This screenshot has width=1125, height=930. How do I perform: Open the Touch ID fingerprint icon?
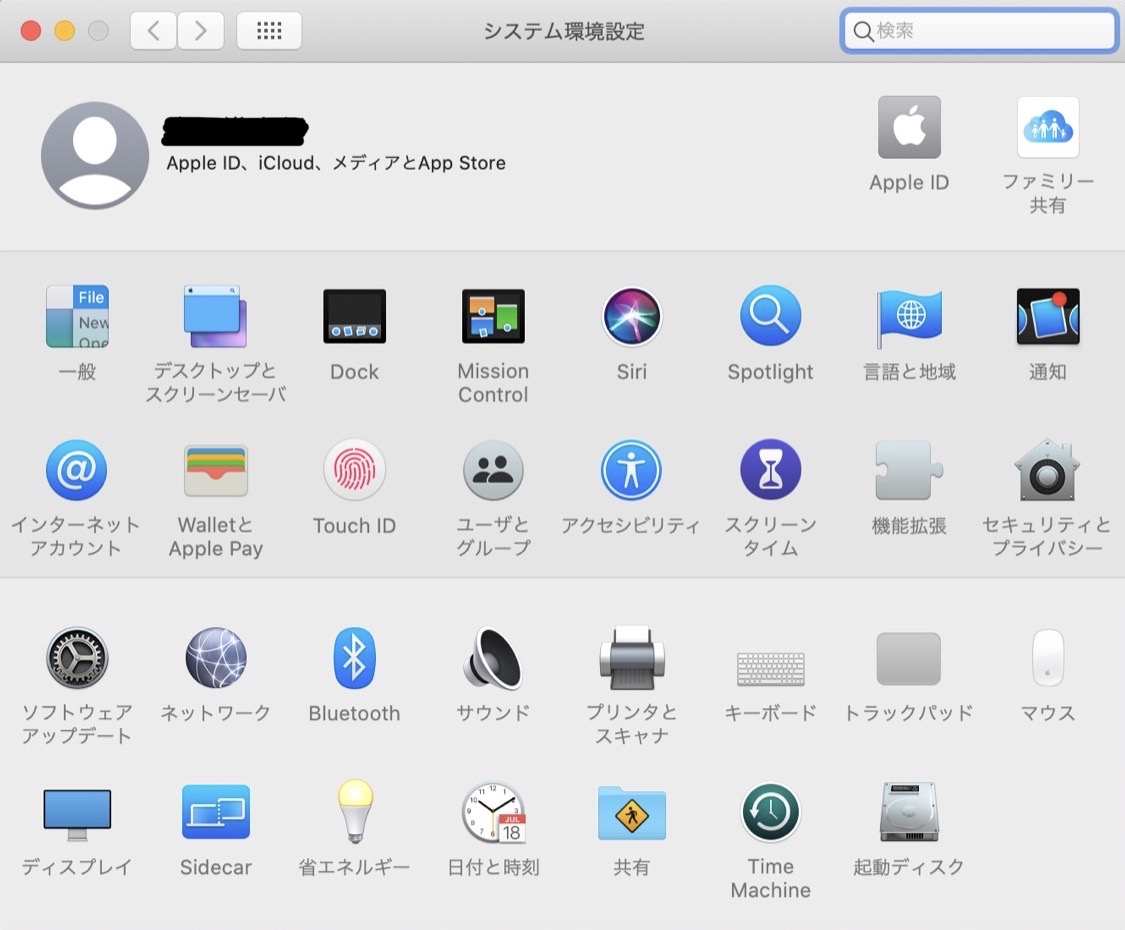coord(354,471)
